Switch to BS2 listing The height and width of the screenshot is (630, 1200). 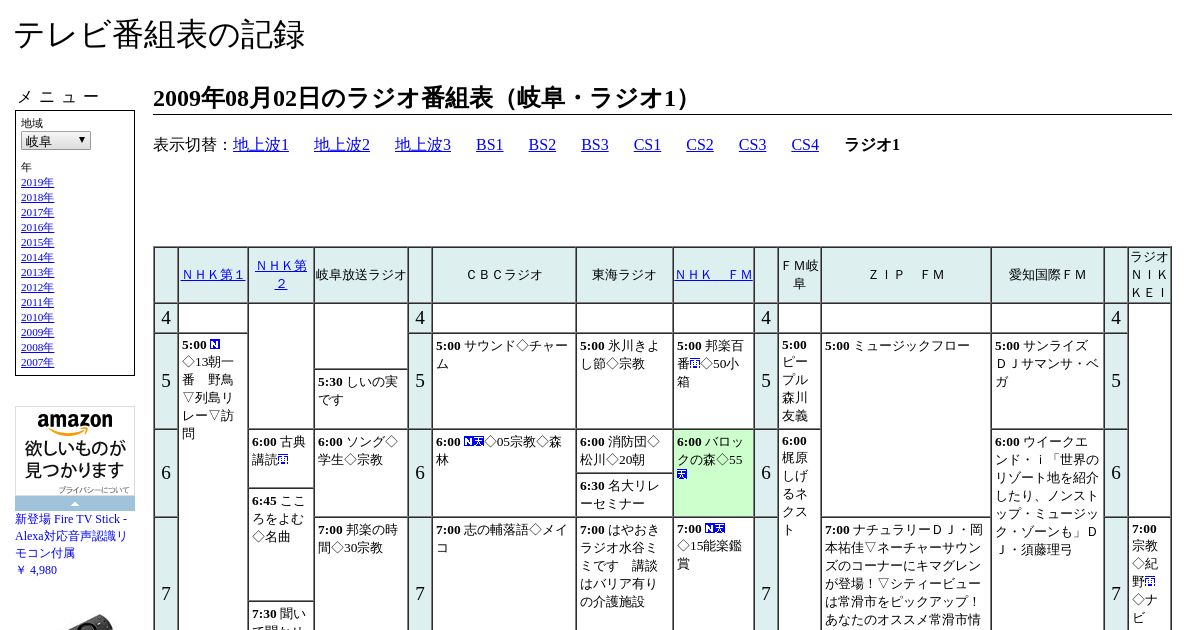(x=542, y=145)
